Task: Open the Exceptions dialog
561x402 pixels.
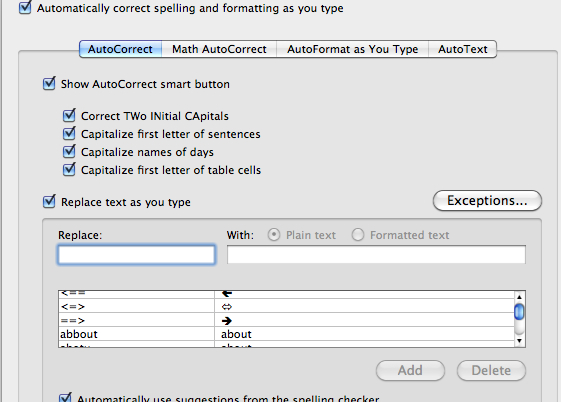Action: 487,201
